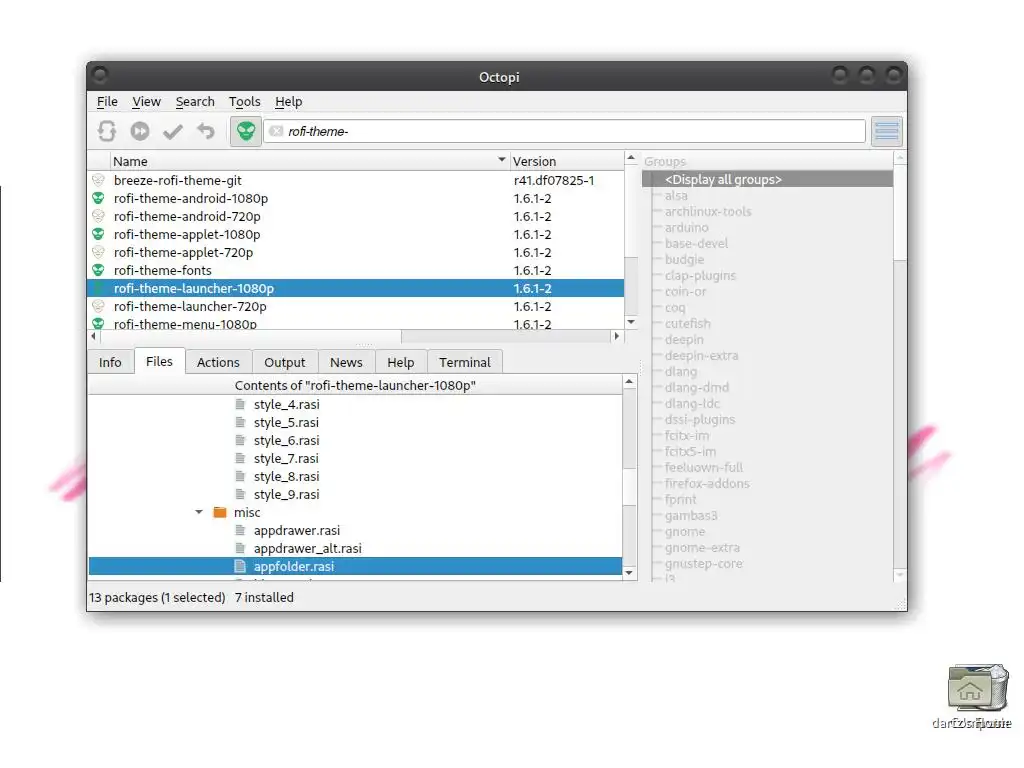Click package list scroll down arrow
The image size is (1024, 768).
[631, 322]
